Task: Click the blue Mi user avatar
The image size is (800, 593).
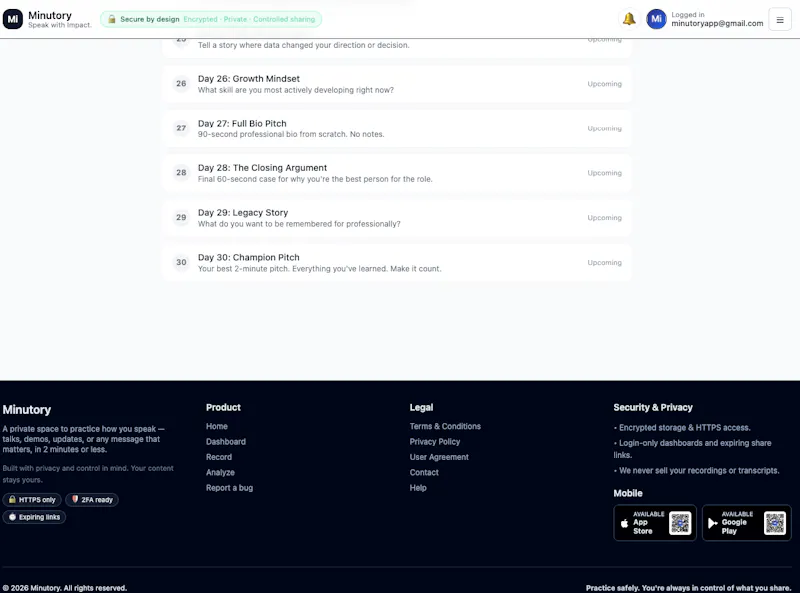Action: tap(656, 19)
